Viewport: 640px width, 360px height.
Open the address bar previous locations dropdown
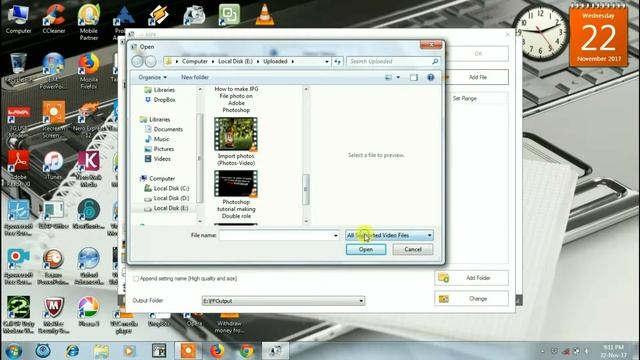[x=327, y=61]
